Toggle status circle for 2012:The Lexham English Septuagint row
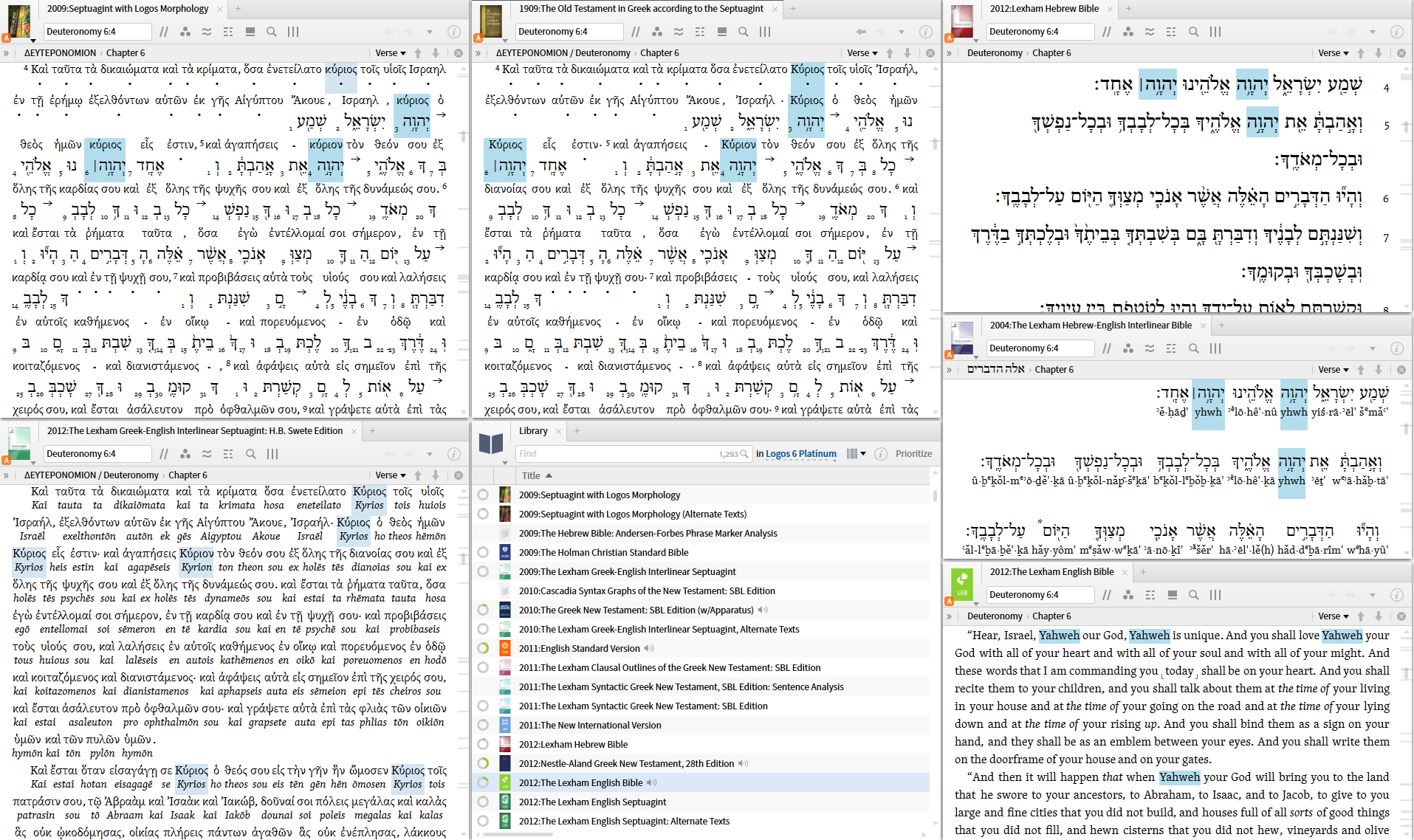 (483, 802)
